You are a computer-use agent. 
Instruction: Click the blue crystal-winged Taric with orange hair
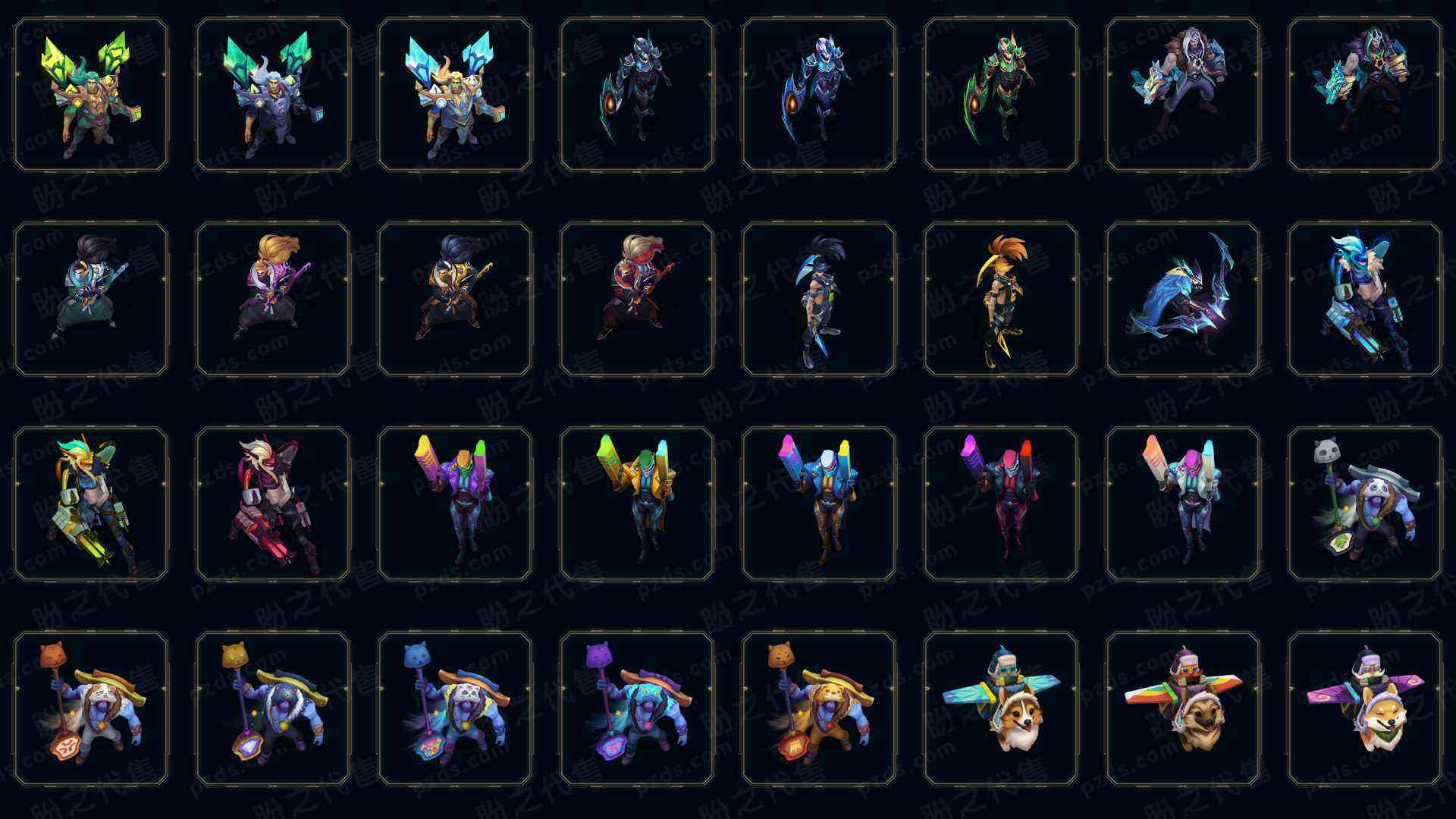[x=455, y=94]
